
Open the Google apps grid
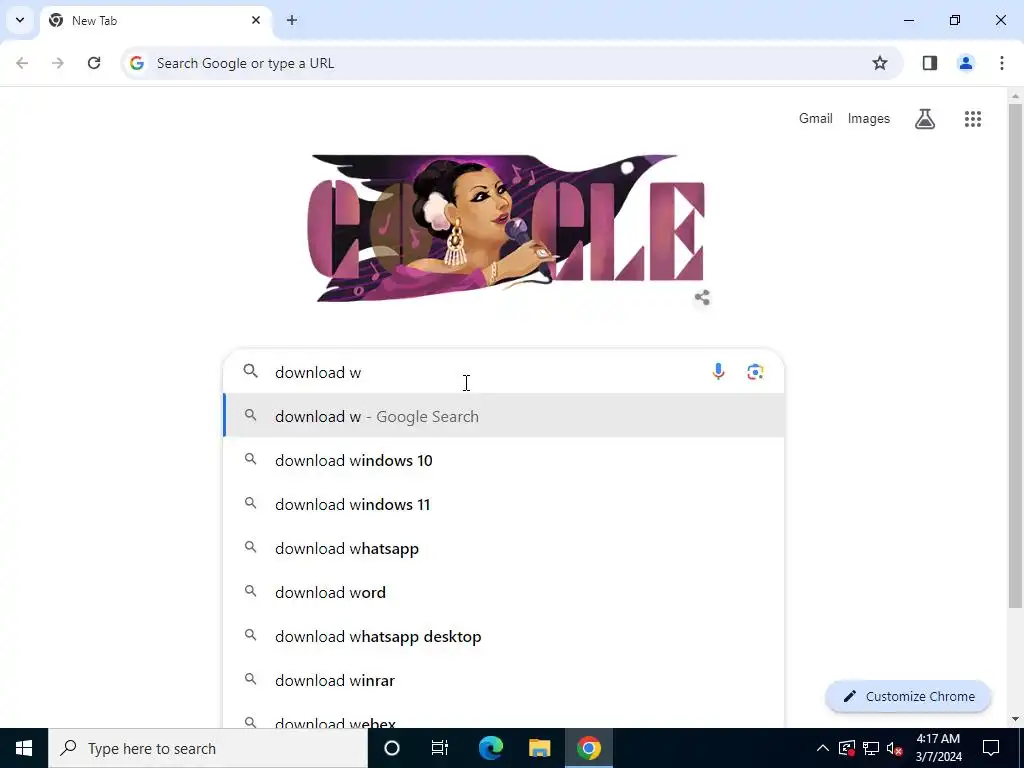coord(972,119)
